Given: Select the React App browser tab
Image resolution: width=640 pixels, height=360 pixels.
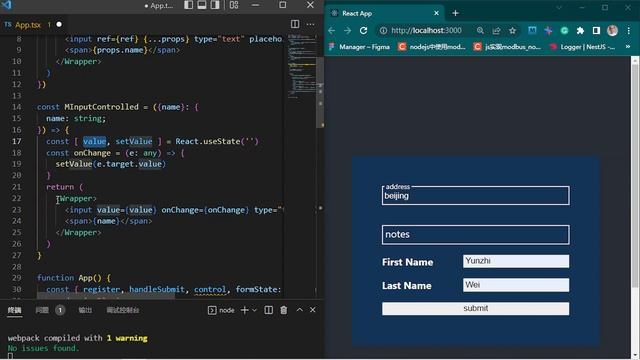Looking at the screenshot, I should [384, 13].
